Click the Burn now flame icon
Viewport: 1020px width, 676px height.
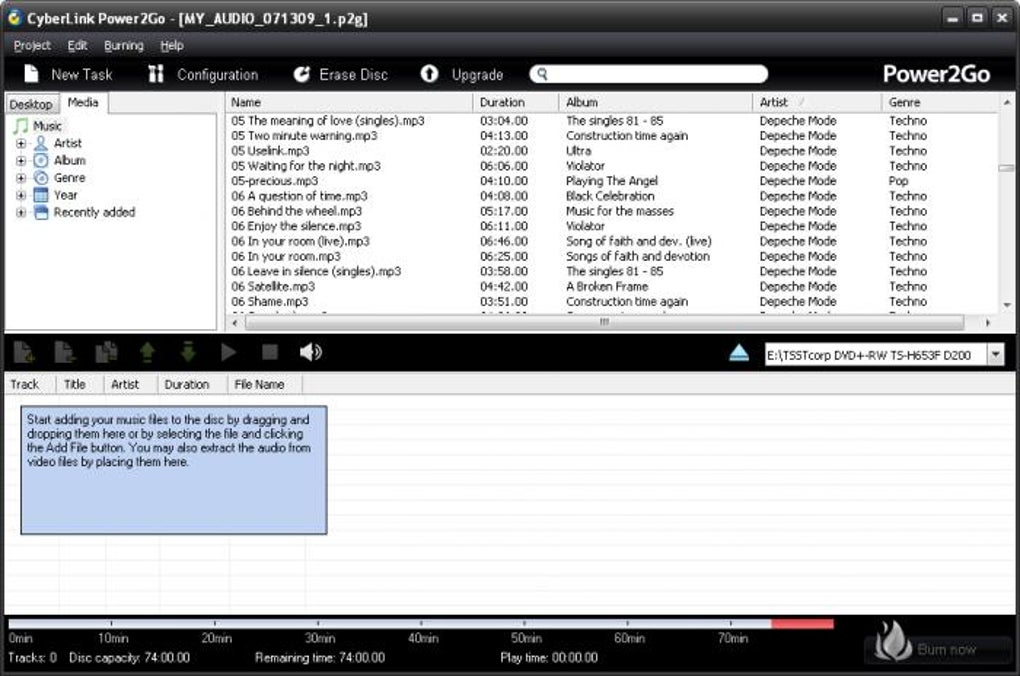pyautogui.click(x=892, y=642)
